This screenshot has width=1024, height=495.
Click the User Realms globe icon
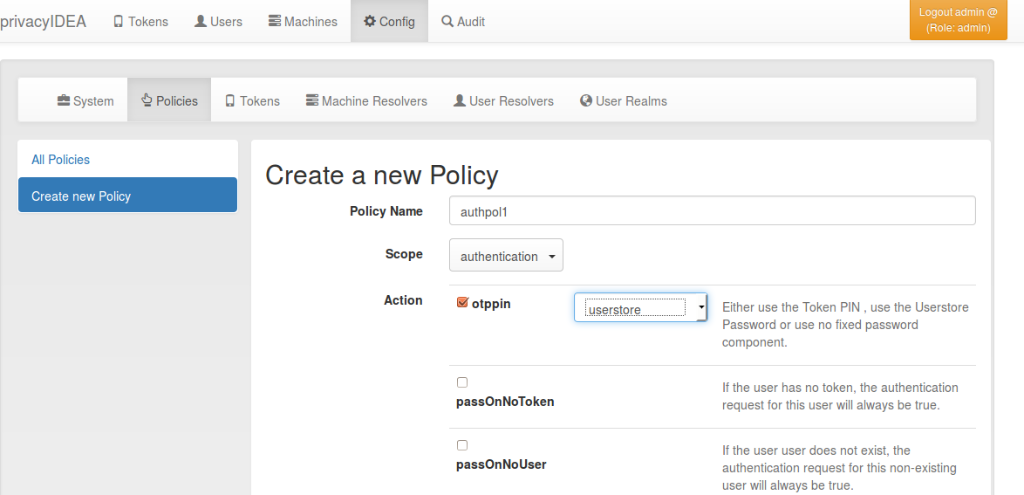pyautogui.click(x=586, y=101)
